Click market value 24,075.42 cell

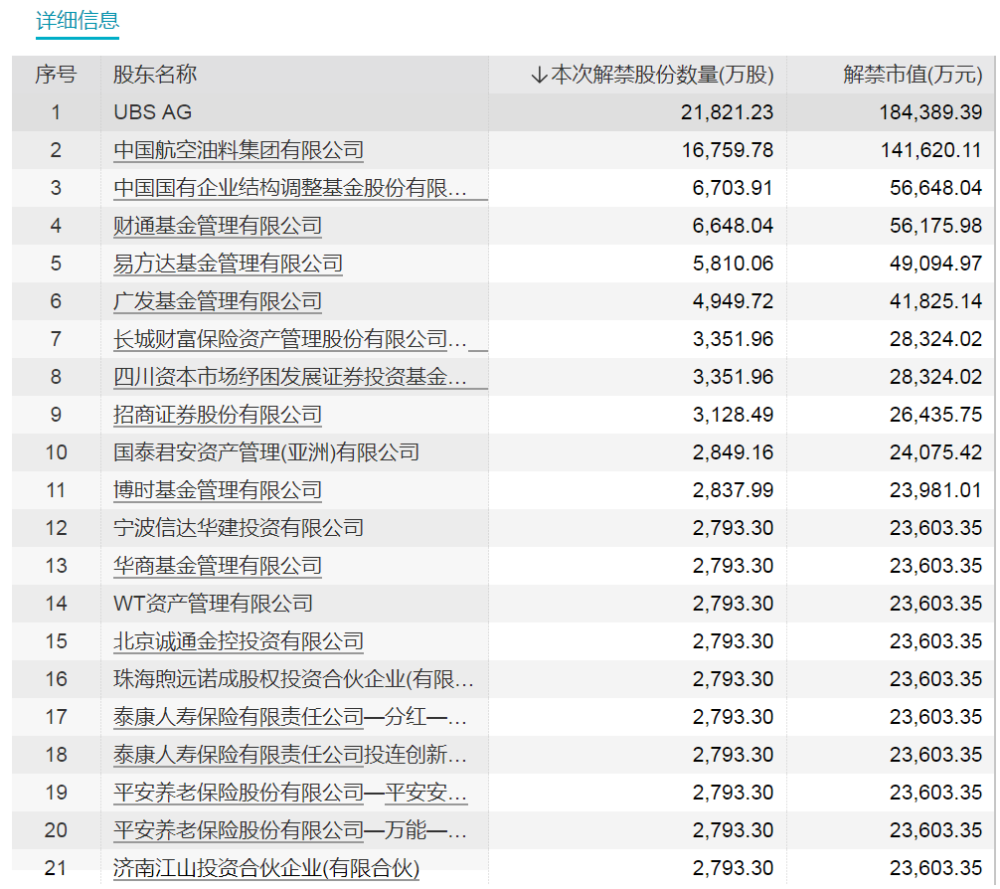tap(936, 453)
